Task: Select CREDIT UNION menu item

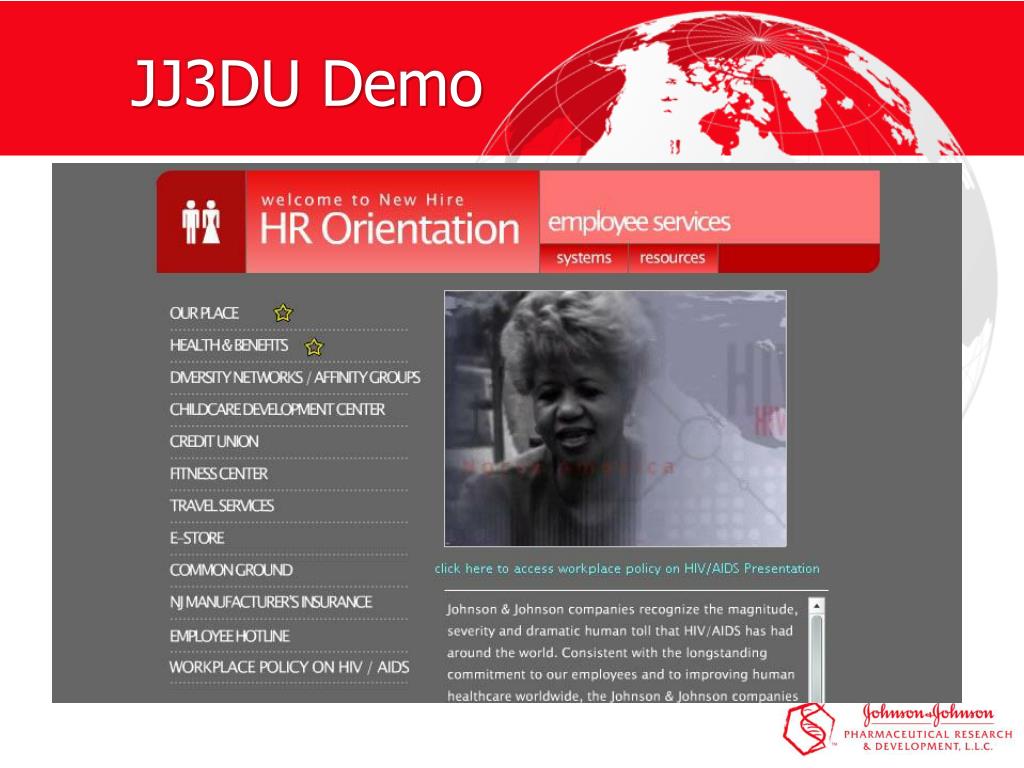Action: [214, 441]
